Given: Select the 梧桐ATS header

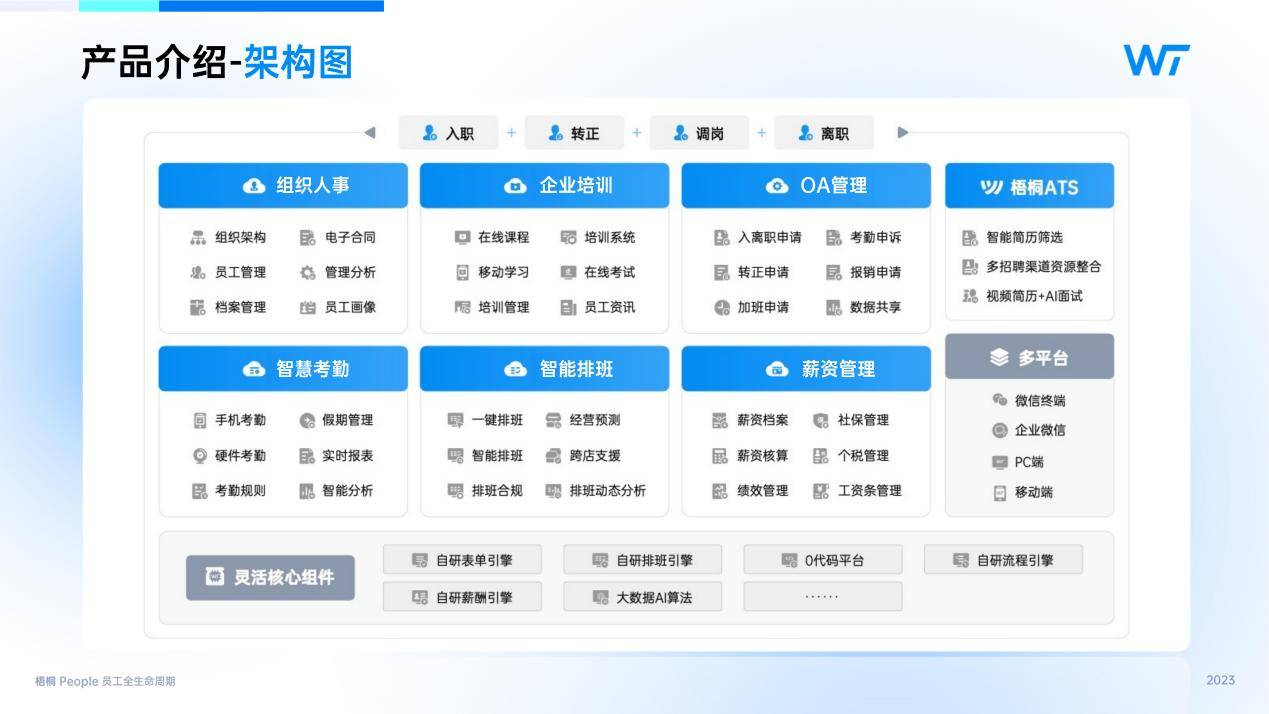Looking at the screenshot, I should (1029, 186).
